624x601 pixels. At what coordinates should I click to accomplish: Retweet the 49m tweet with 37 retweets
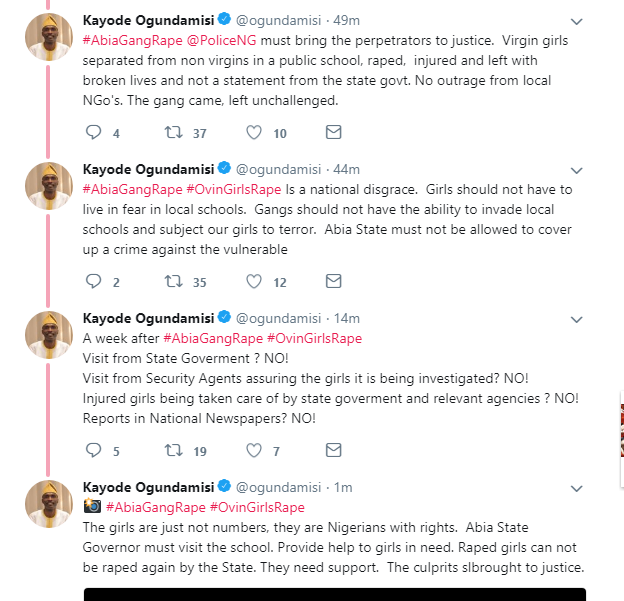point(174,132)
